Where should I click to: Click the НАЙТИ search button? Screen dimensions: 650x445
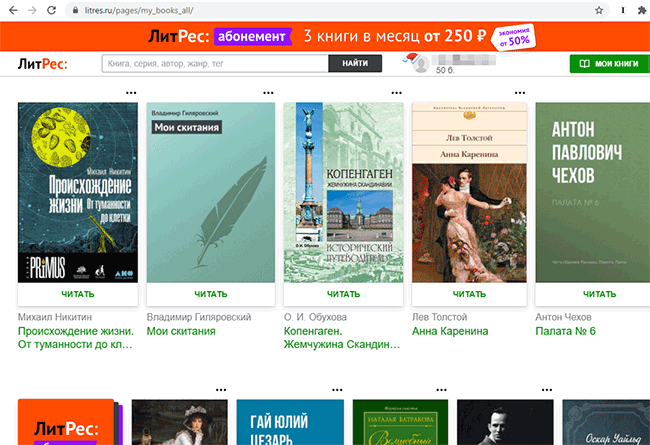click(355, 63)
